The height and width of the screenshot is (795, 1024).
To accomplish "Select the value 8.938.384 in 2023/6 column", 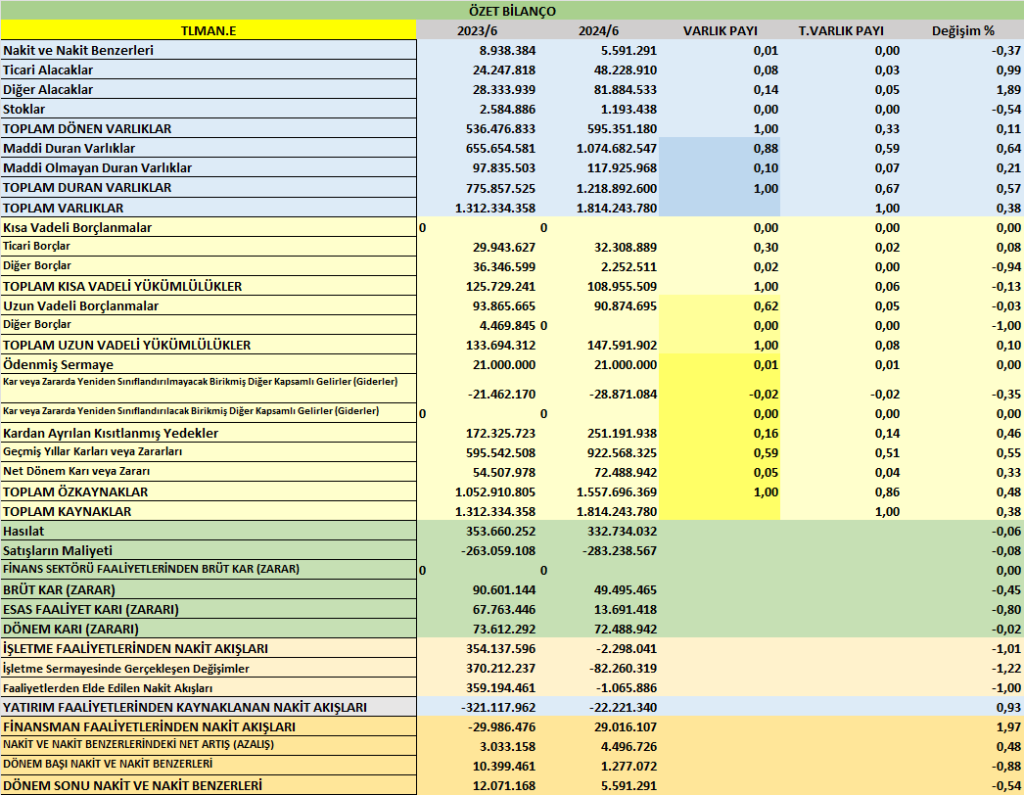I will [507, 51].
